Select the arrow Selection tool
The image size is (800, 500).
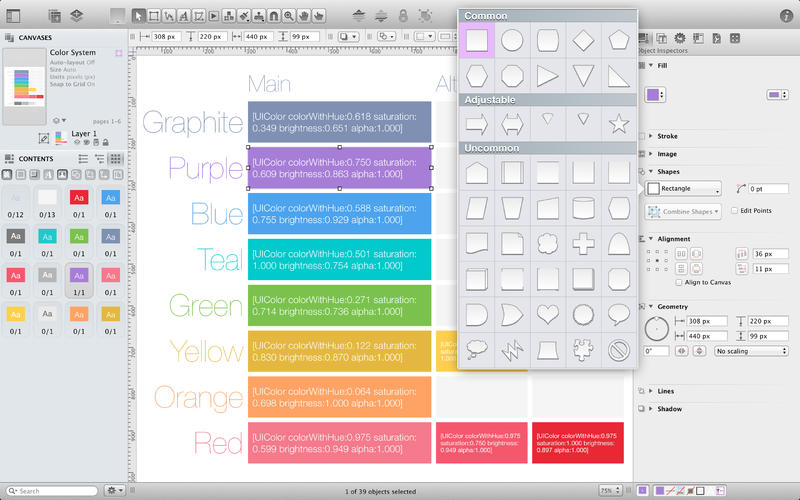point(139,15)
